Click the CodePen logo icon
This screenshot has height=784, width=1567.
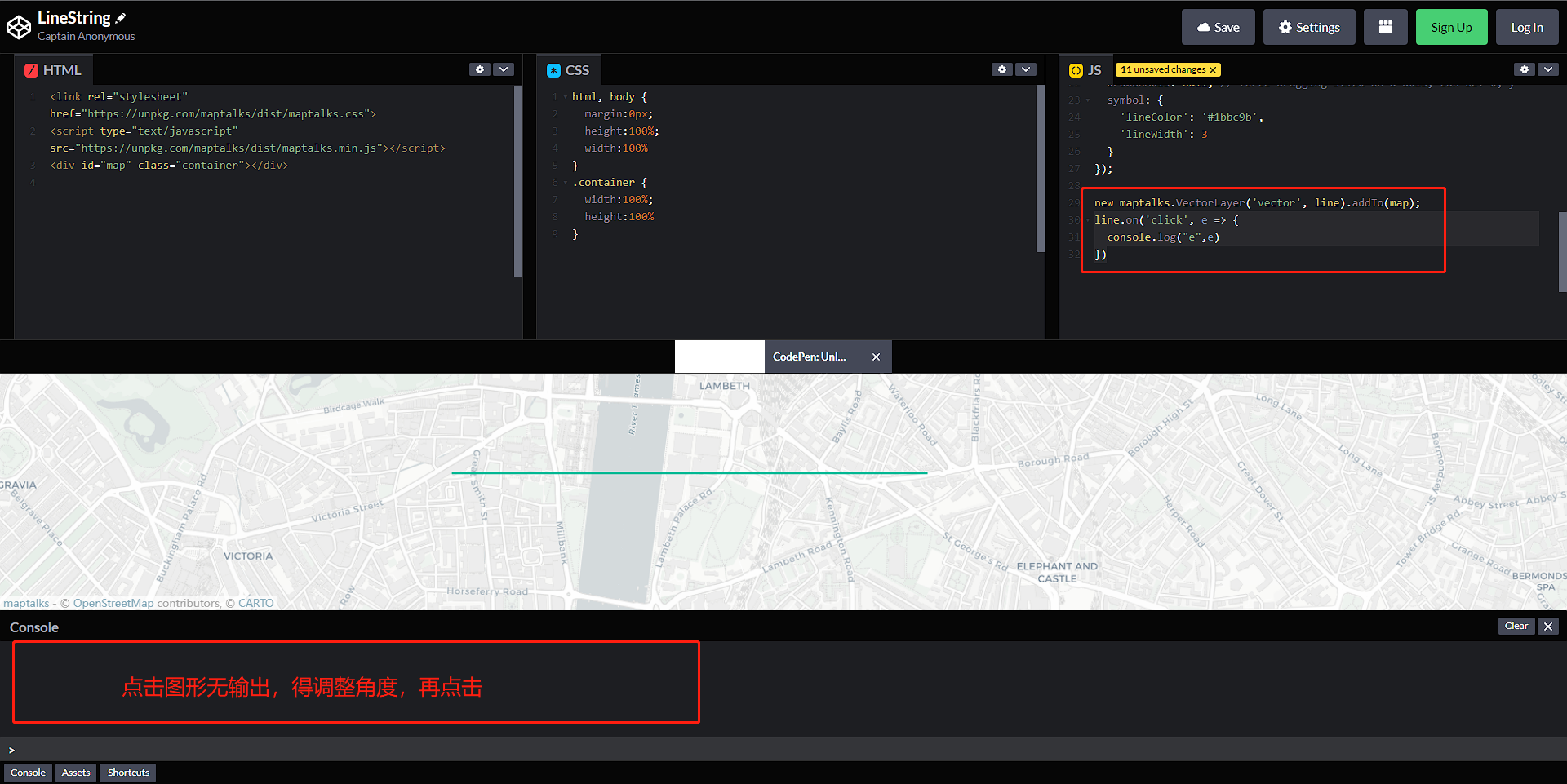(x=19, y=28)
